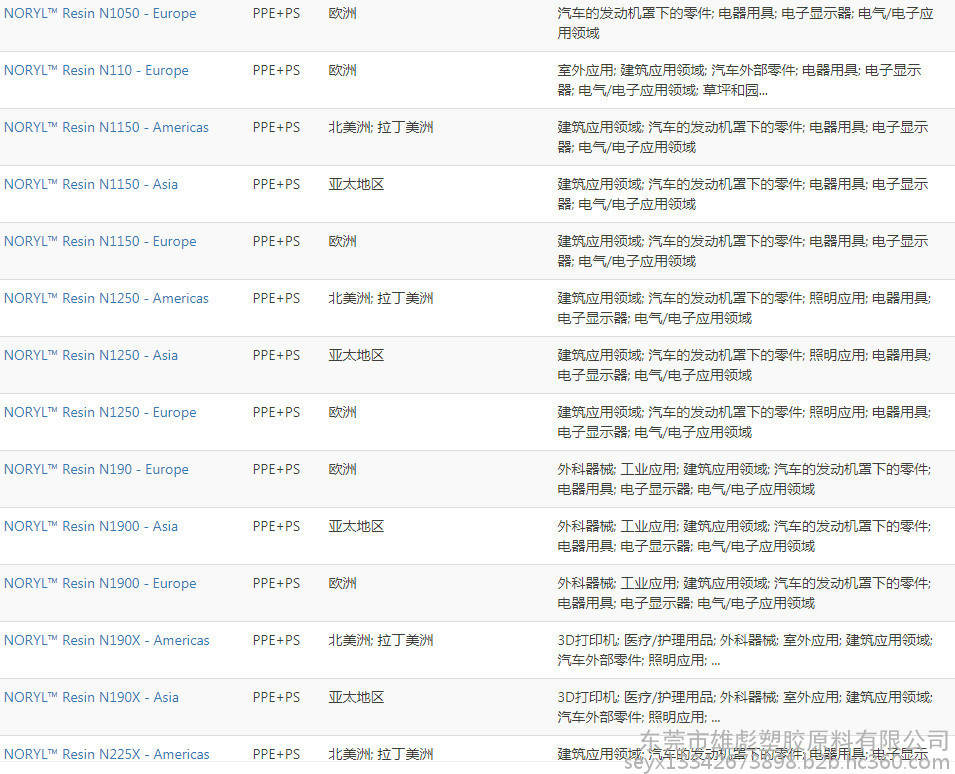The image size is (955, 774).
Task: Click 欧洲 region in N1050 Europe row
Action: point(342,13)
